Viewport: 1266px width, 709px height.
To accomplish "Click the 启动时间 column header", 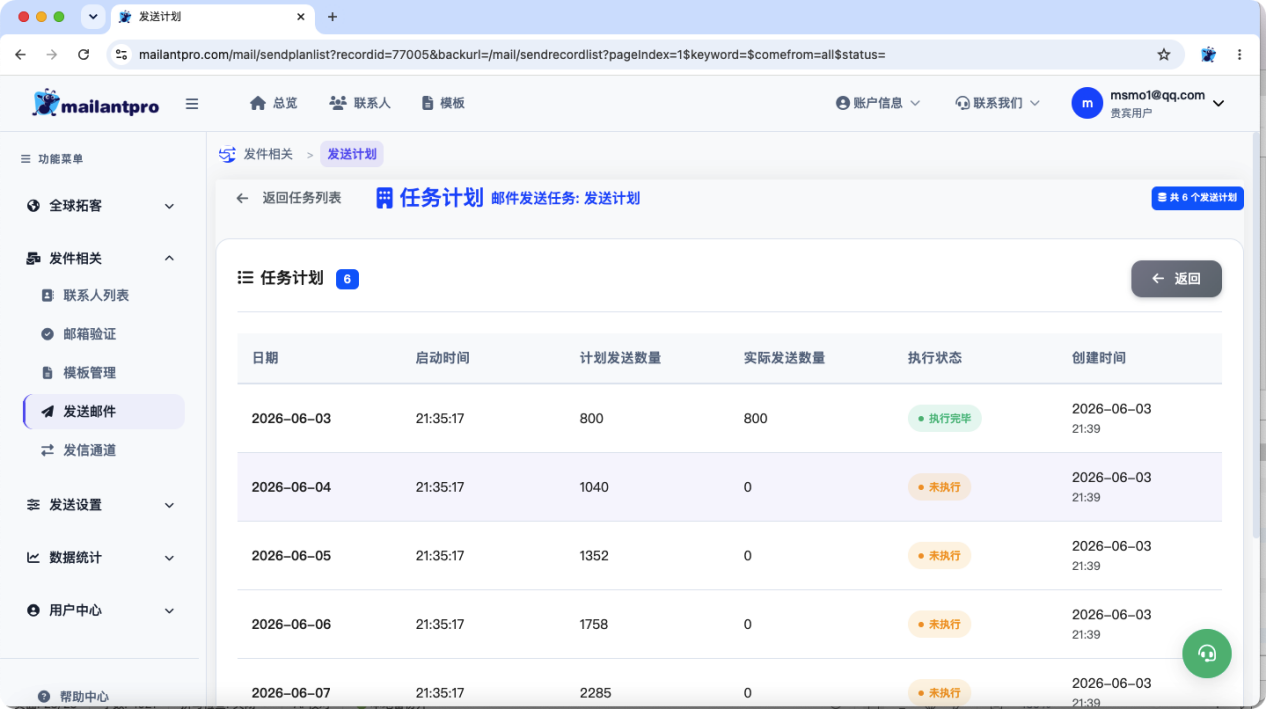I will pyautogui.click(x=443, y=358).
